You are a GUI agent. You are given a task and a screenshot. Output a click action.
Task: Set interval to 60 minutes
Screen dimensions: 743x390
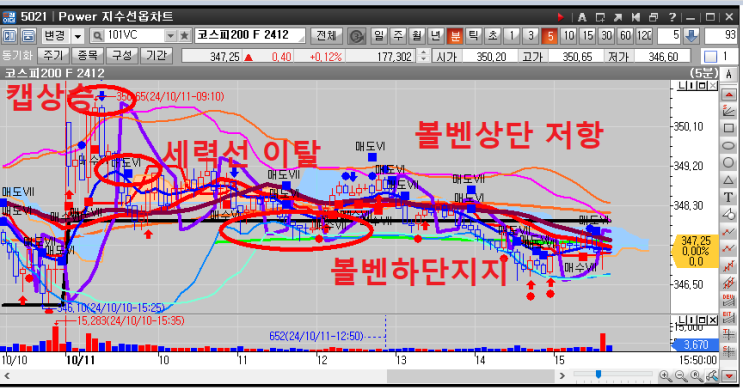pos(625,36)
